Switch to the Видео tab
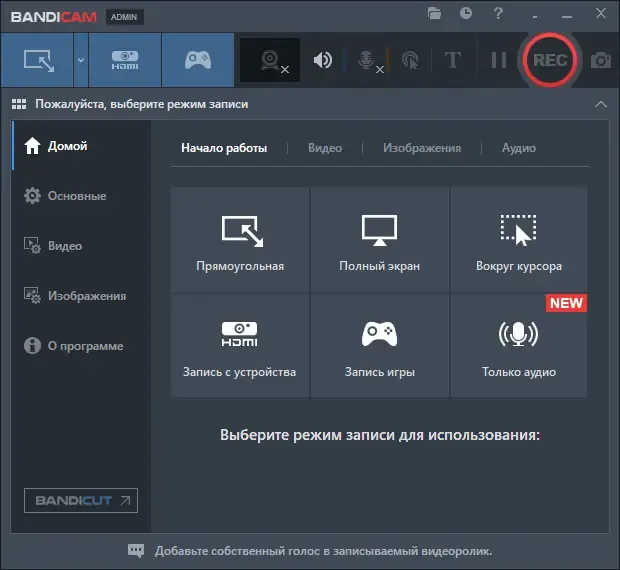620x570 pixels. (x=325, y=148)
